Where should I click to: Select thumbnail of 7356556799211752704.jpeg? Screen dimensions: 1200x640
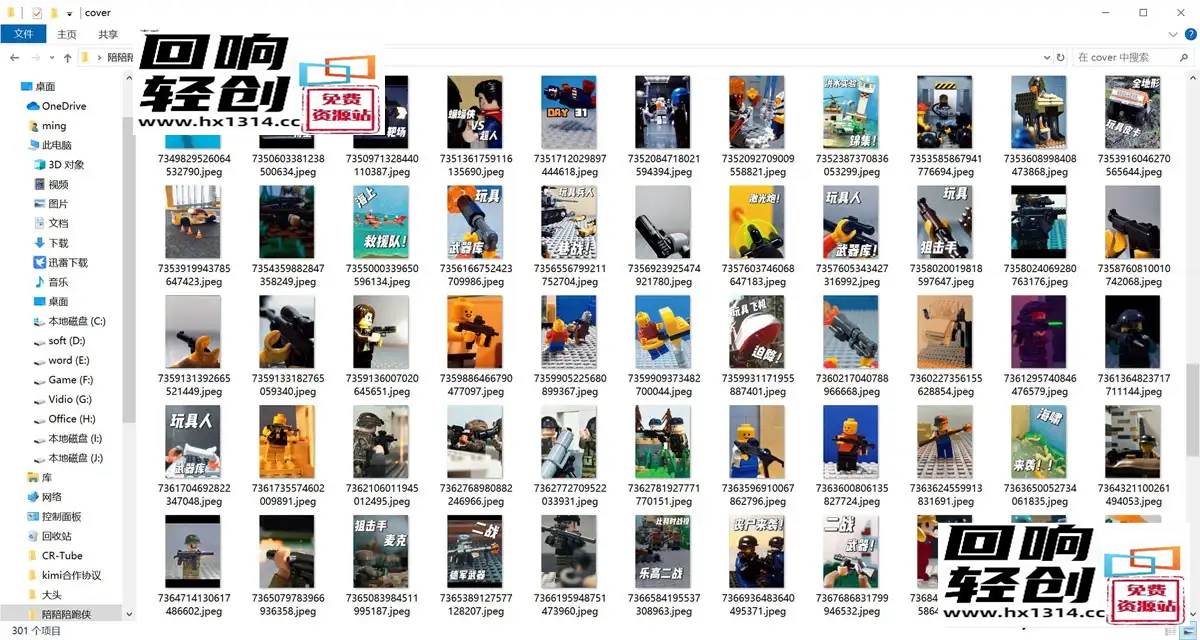point(569,222)
